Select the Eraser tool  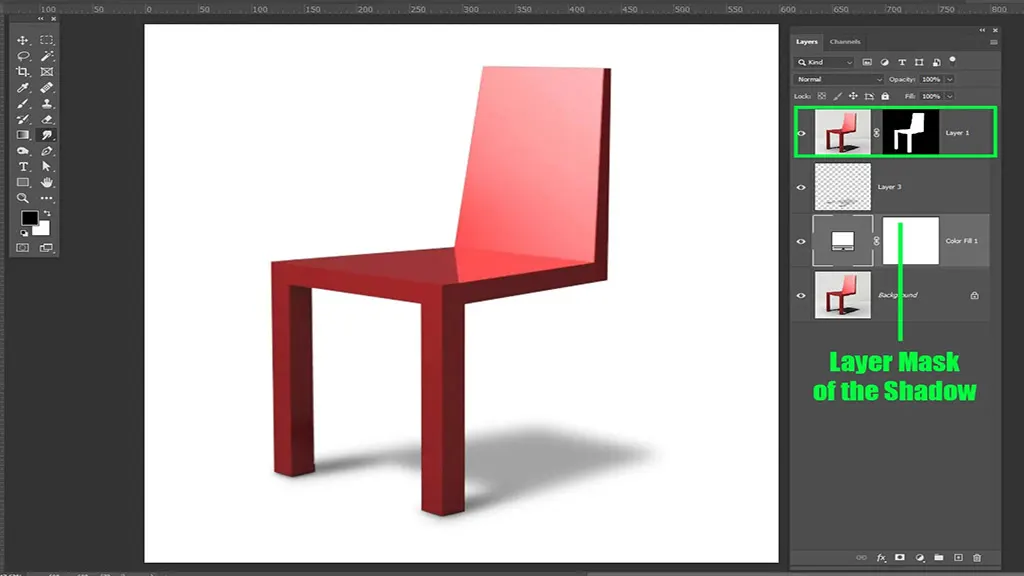pyautogui.click(x=46, y=120)
